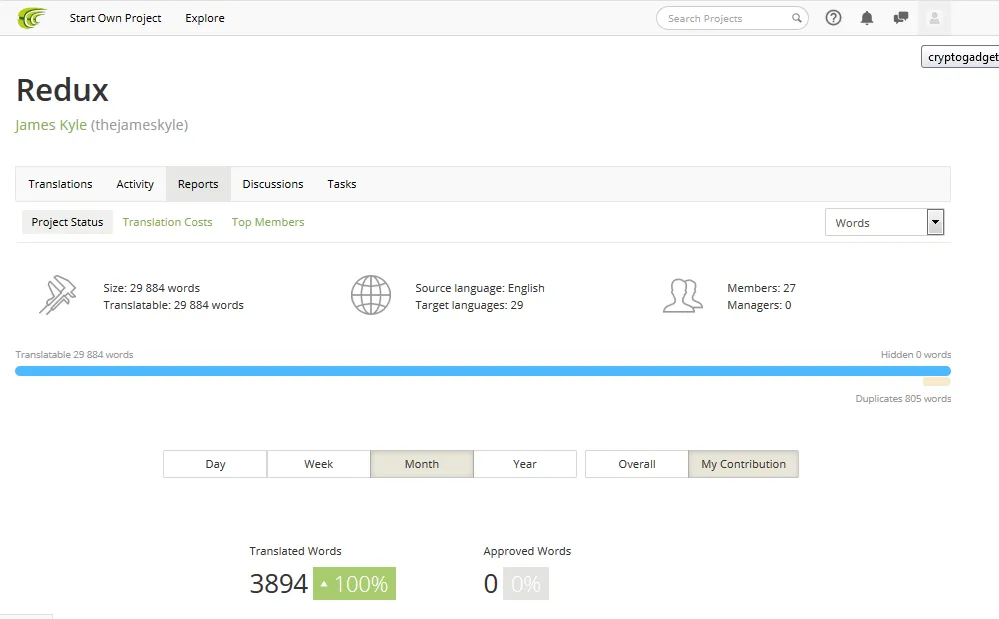Viewport: 999px width, 619px height.
Task: Click the globe languages icon
Action: pyautogui.click(x=371, y=295)
